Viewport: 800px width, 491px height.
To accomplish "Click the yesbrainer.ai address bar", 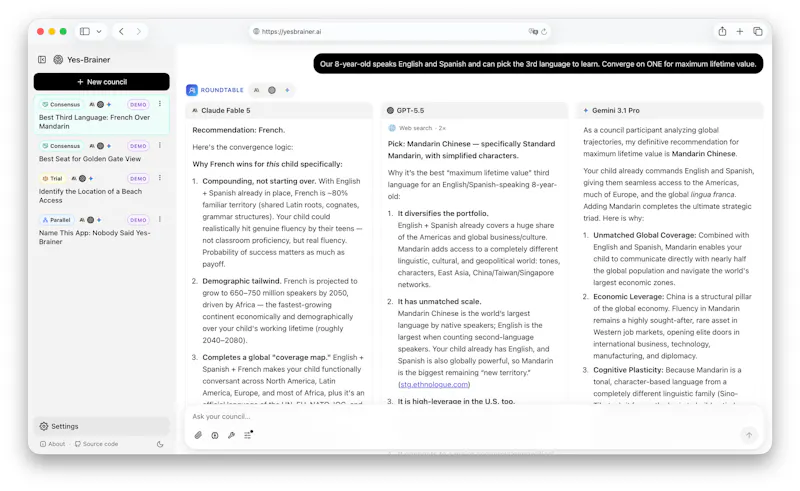I will [399, 32].
